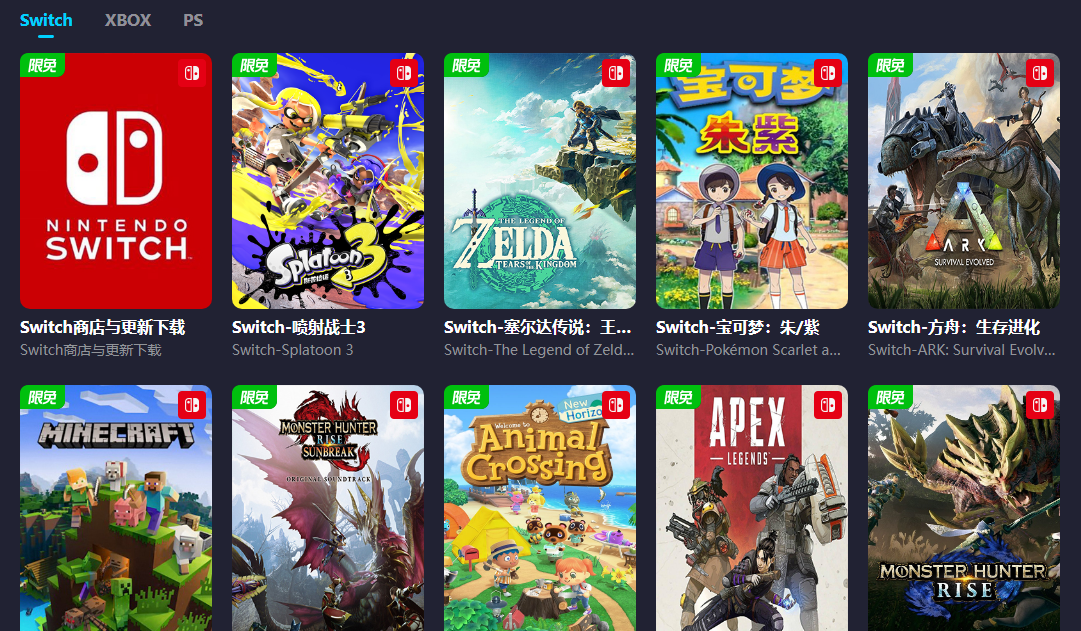This screenshot has height=631, width=1081.
Task: Select the Switch tab
Action: coord(46,20)
